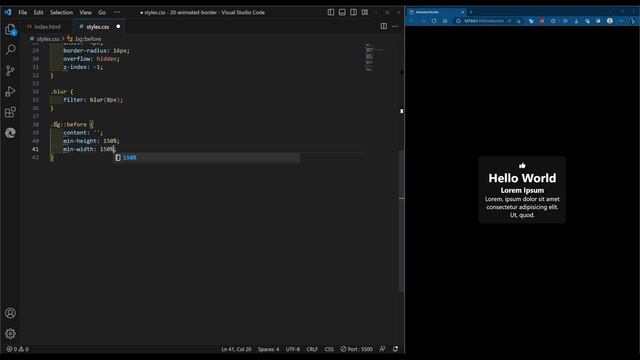
Task: Click the Hello World heading in browser
Action: 522,178
